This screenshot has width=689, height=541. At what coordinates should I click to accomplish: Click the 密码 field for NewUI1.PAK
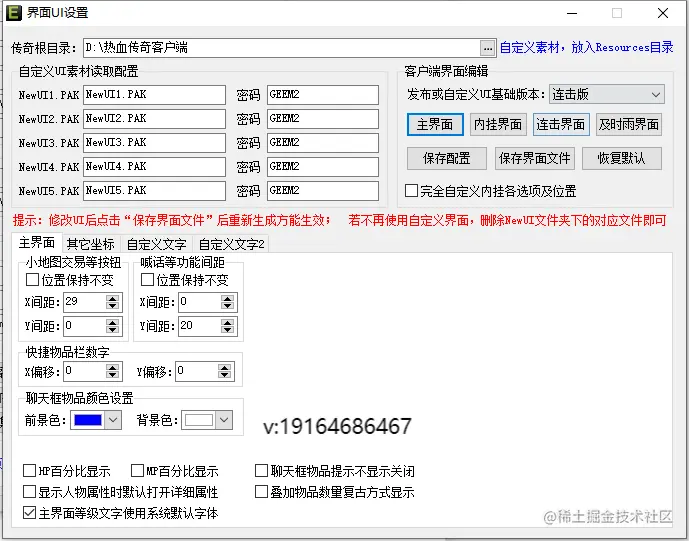point(323,95)
